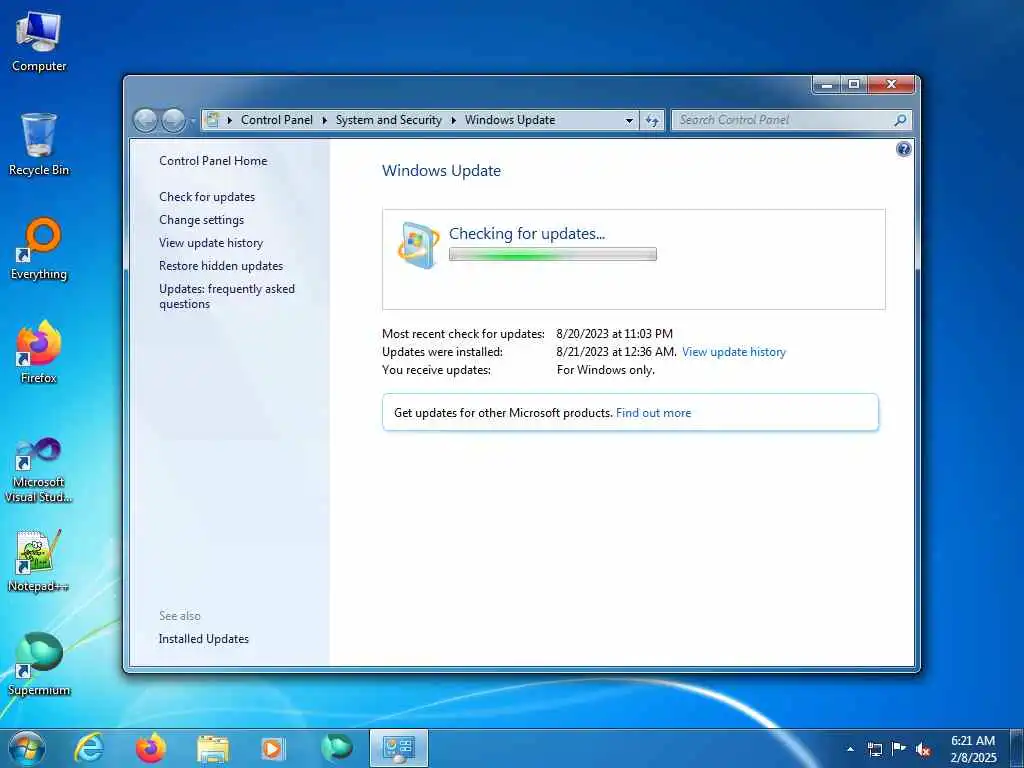Viewport: 1024px width, 768px height.
Task: Click the search magnifier icon
Action: click(900, 120)
